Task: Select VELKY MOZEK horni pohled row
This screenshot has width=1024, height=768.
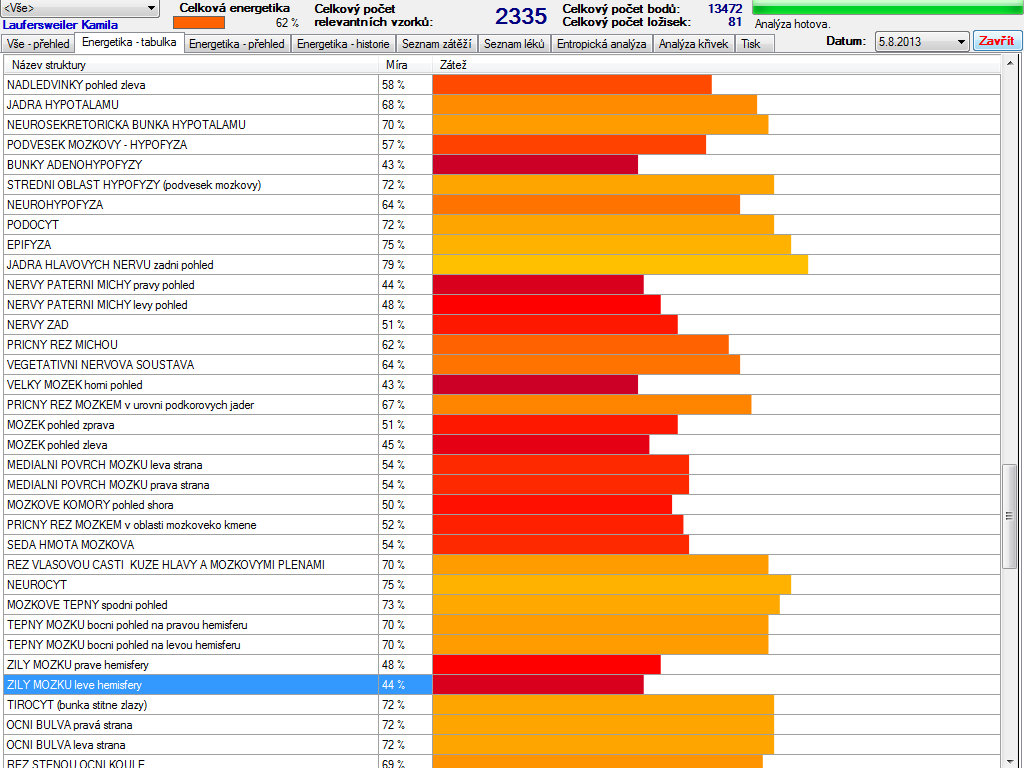Action: [x=502, y=385]
